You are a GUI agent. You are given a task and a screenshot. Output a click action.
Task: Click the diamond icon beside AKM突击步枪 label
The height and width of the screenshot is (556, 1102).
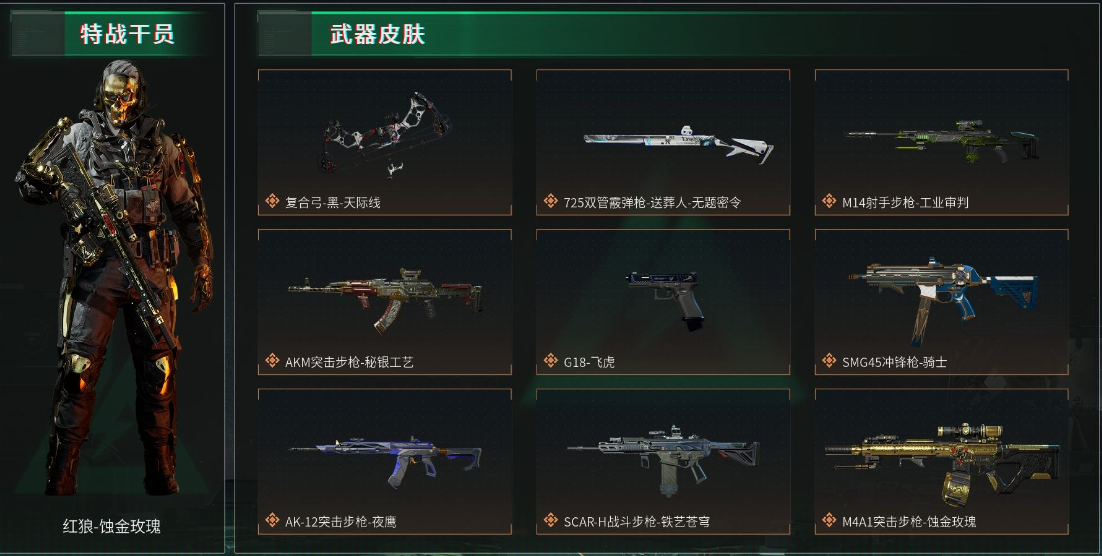[272, 361]
